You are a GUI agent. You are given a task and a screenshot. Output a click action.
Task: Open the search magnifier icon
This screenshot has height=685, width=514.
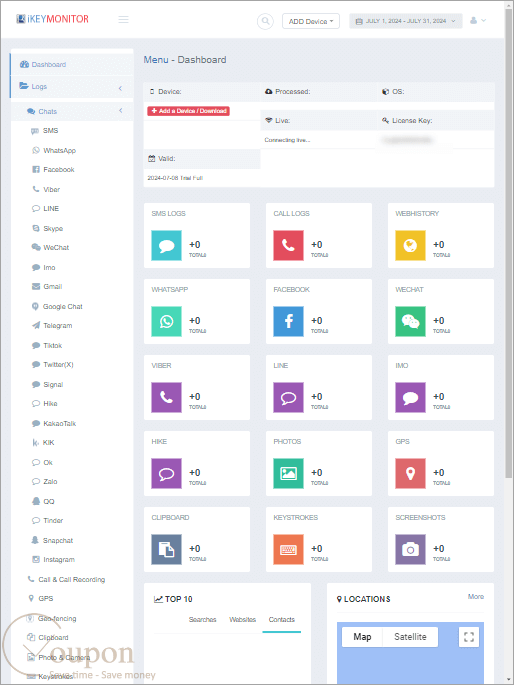point(265,21)
